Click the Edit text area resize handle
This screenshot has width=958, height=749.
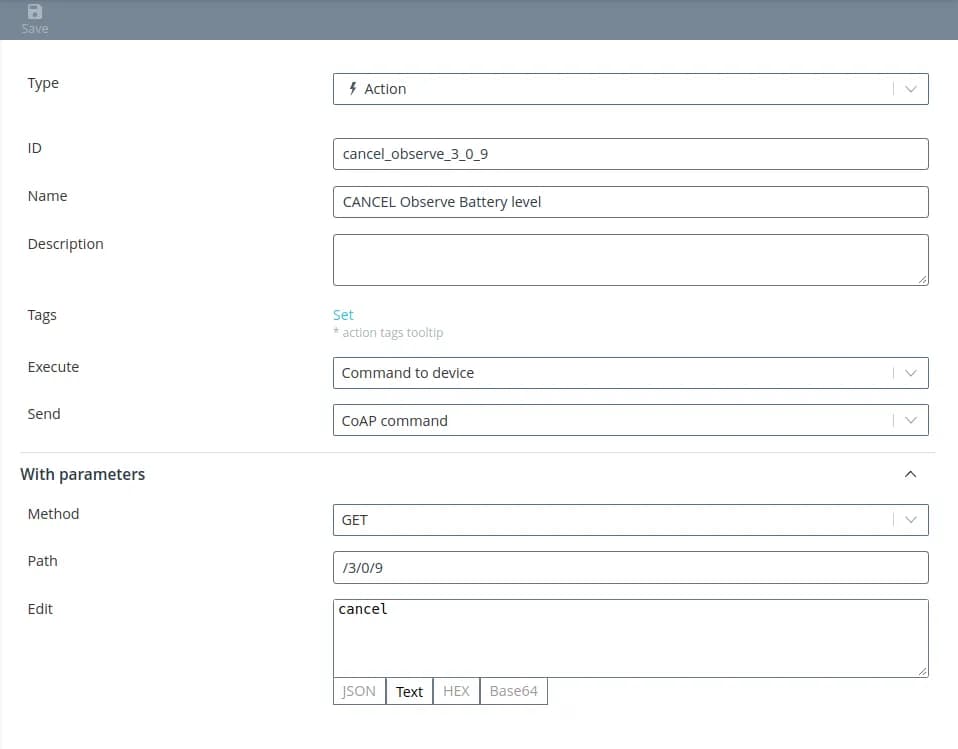point(922,671)
